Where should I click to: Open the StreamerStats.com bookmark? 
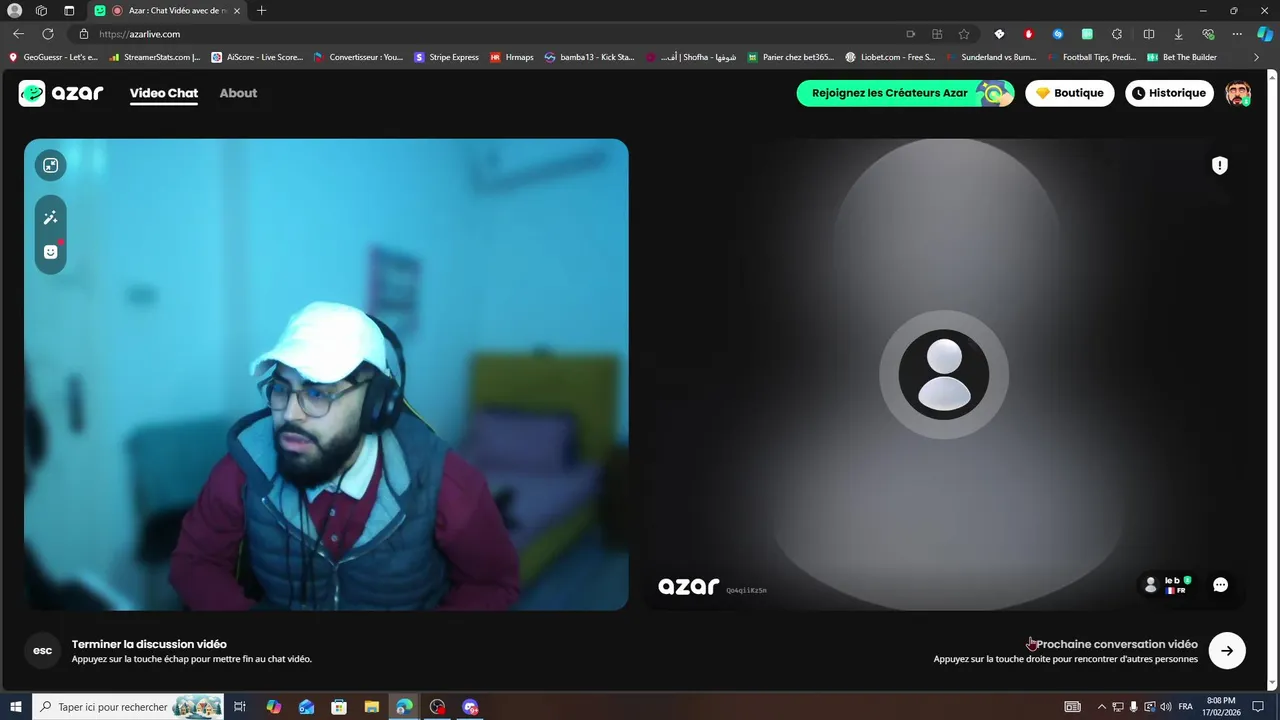coord(155,57)
